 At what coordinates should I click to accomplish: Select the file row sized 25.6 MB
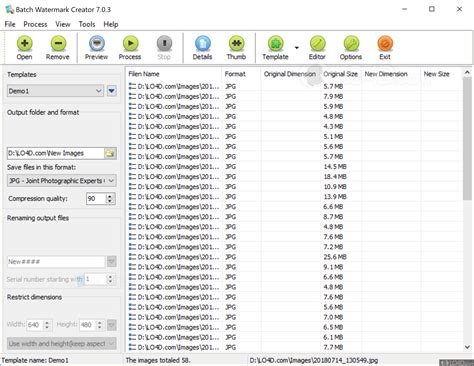(x=295, y=257)
